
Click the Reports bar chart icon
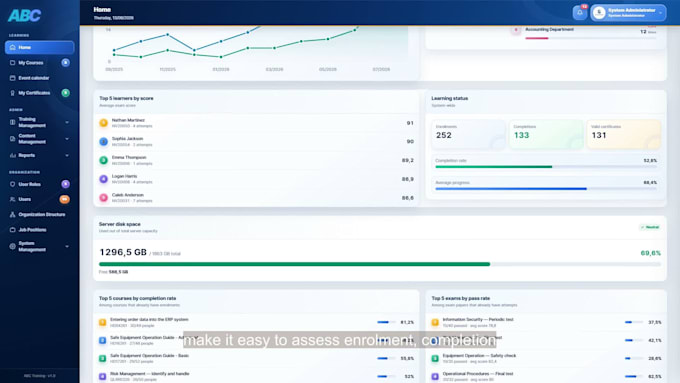[x=13, y=155]
